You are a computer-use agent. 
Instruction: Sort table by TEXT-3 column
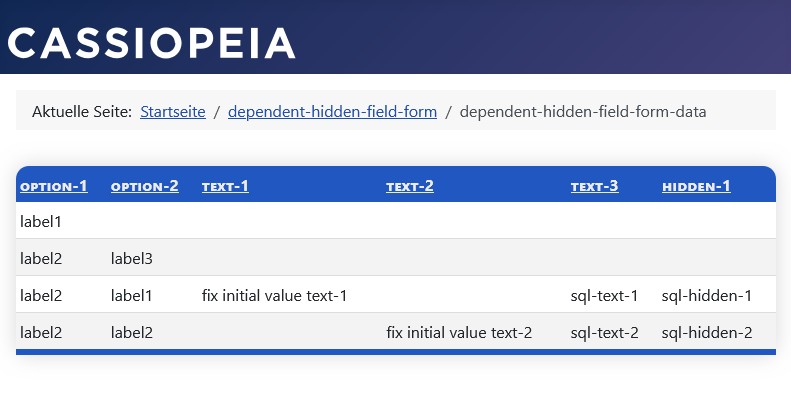pyautogui.click(x=595, y=186)
